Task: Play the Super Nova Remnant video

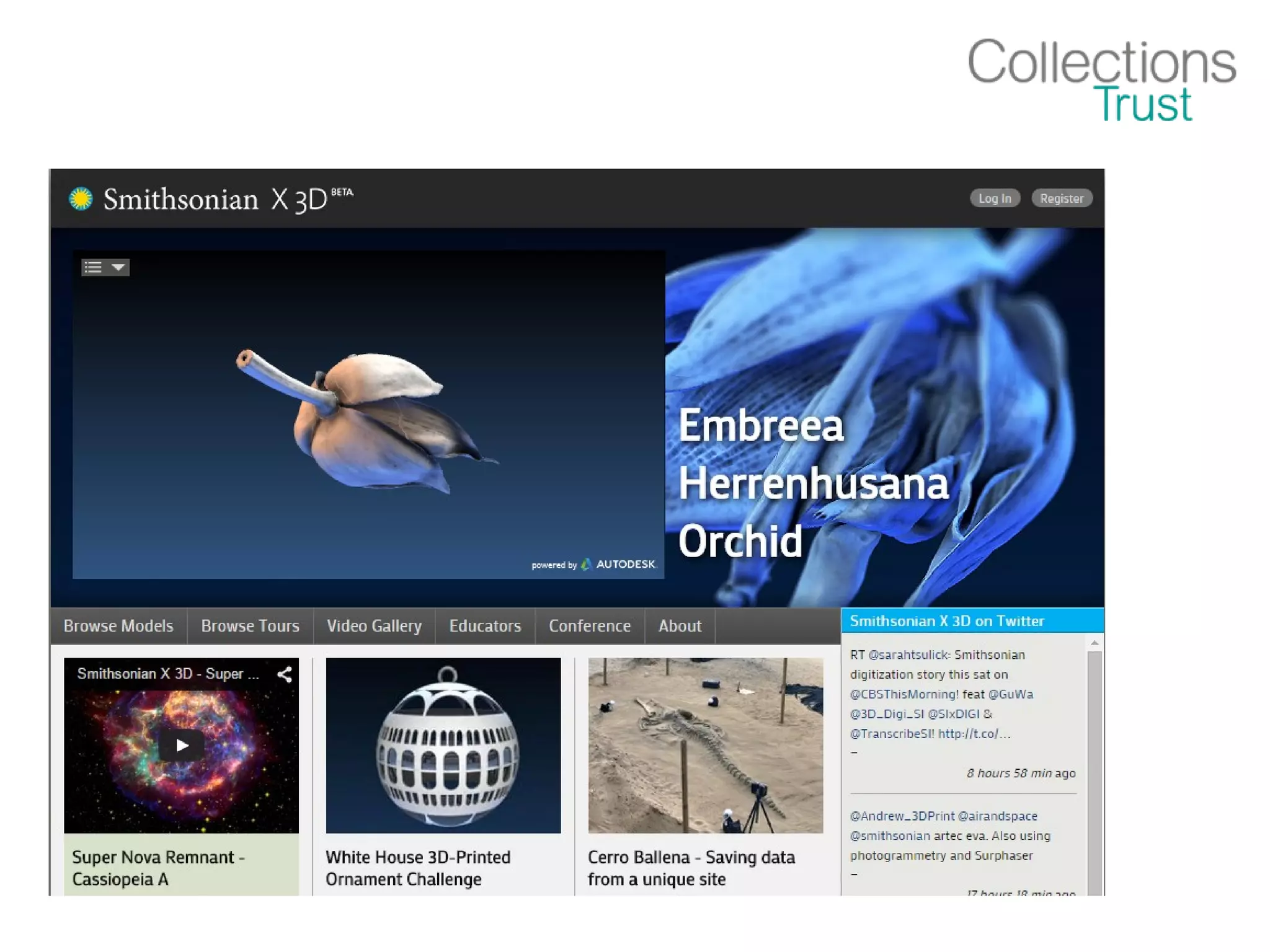Action: click(181, 745)
